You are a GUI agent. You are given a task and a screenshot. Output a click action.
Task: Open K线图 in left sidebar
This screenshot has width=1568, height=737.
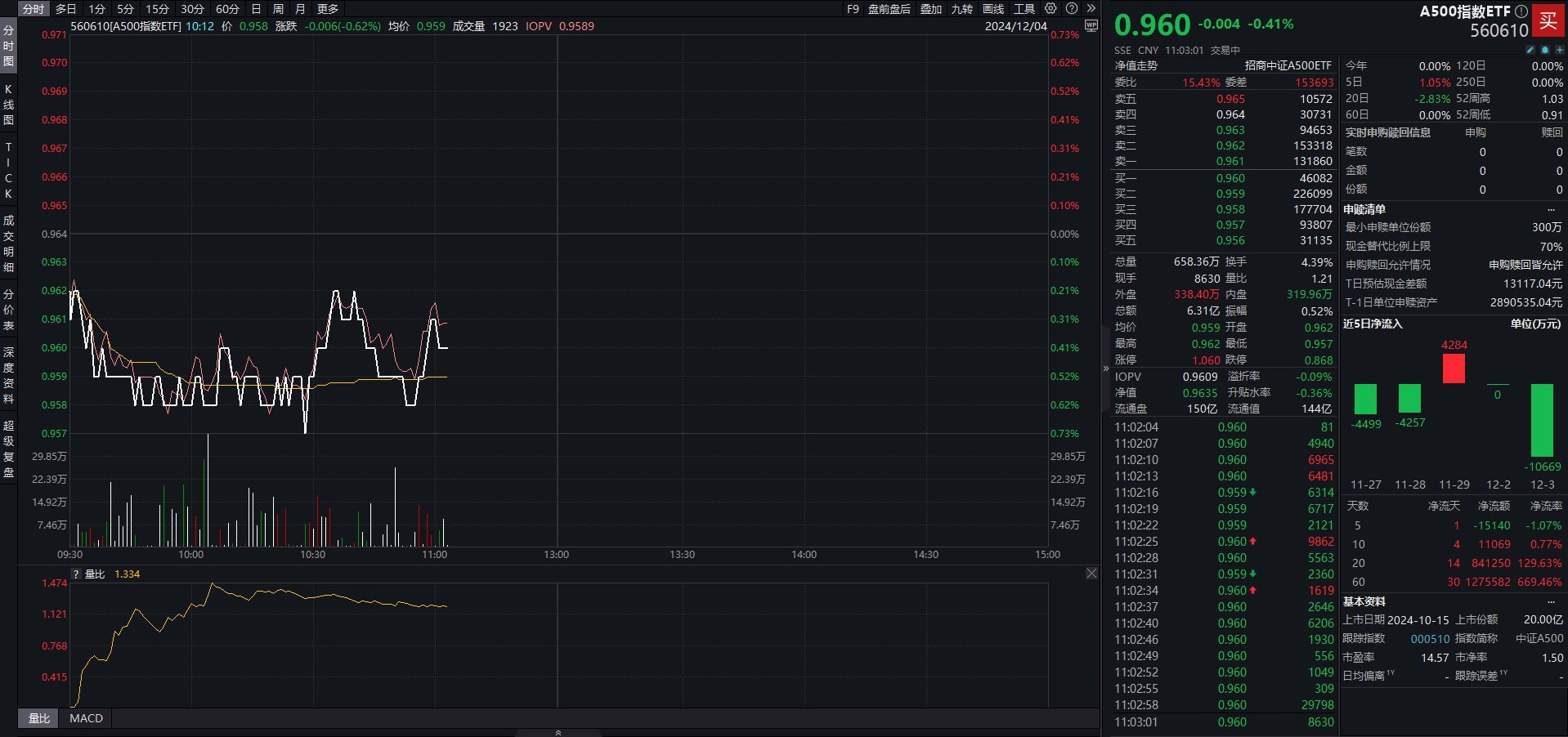[8, 105]
